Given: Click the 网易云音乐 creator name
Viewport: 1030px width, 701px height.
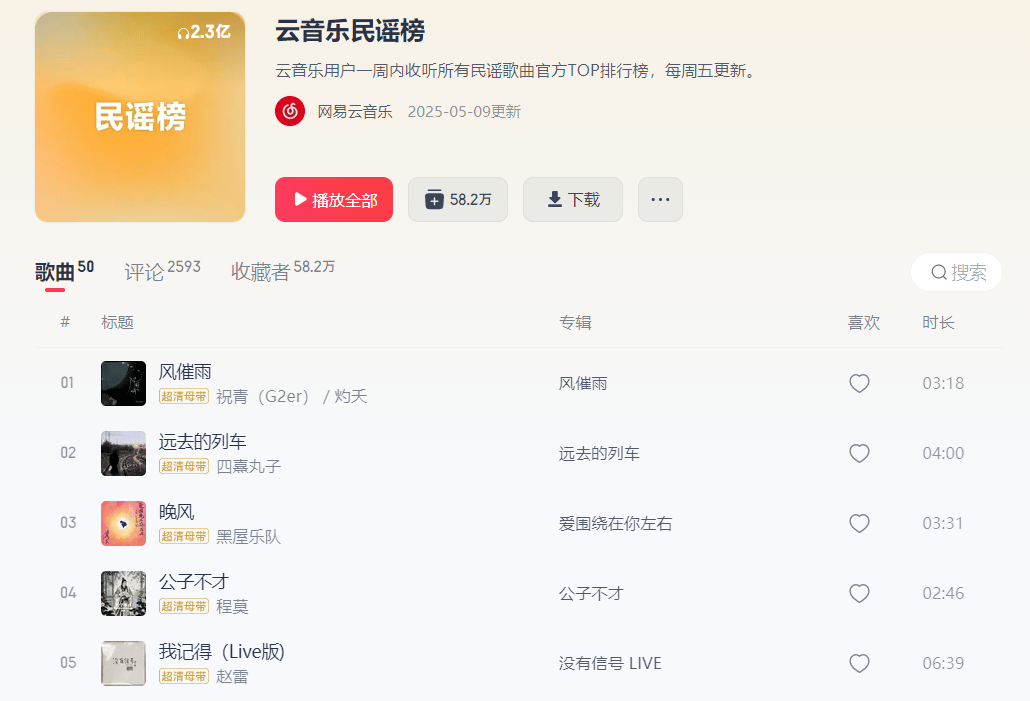Looking at the screenshot, I should click(x=355, y=112).
